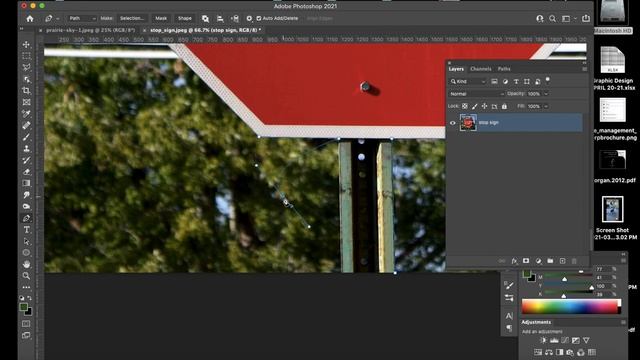Add a layer mask icon
640x360 pixels.
pyautogui.click(x=526, y=261)
